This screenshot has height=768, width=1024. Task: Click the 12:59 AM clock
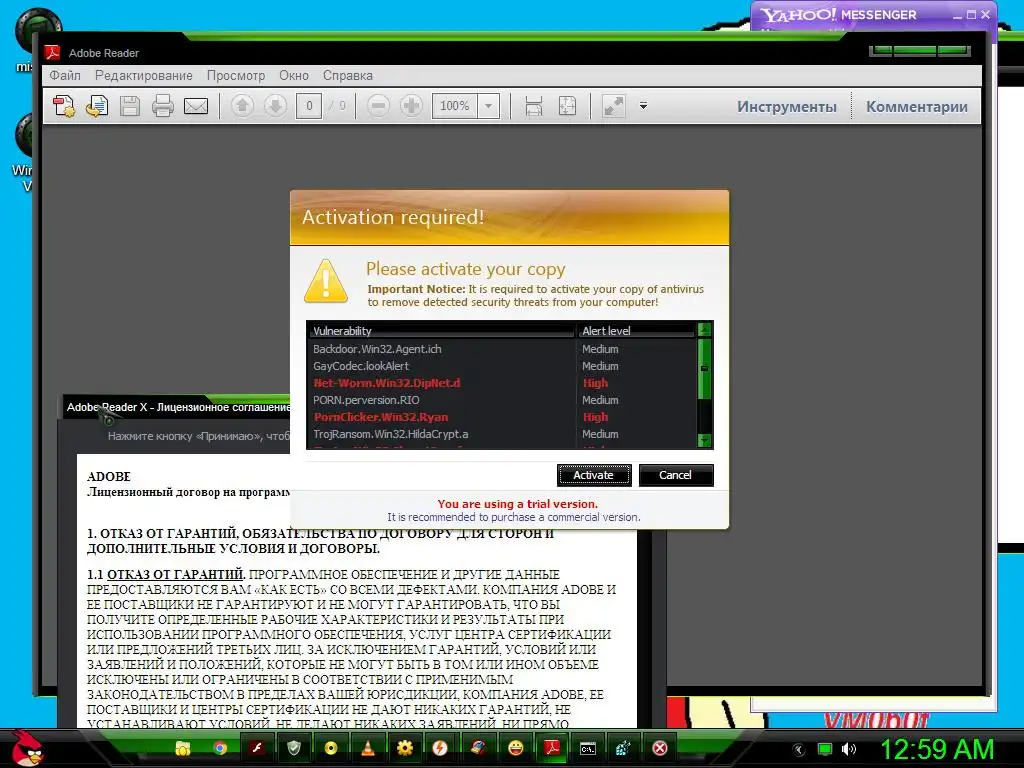coord(937,749)
